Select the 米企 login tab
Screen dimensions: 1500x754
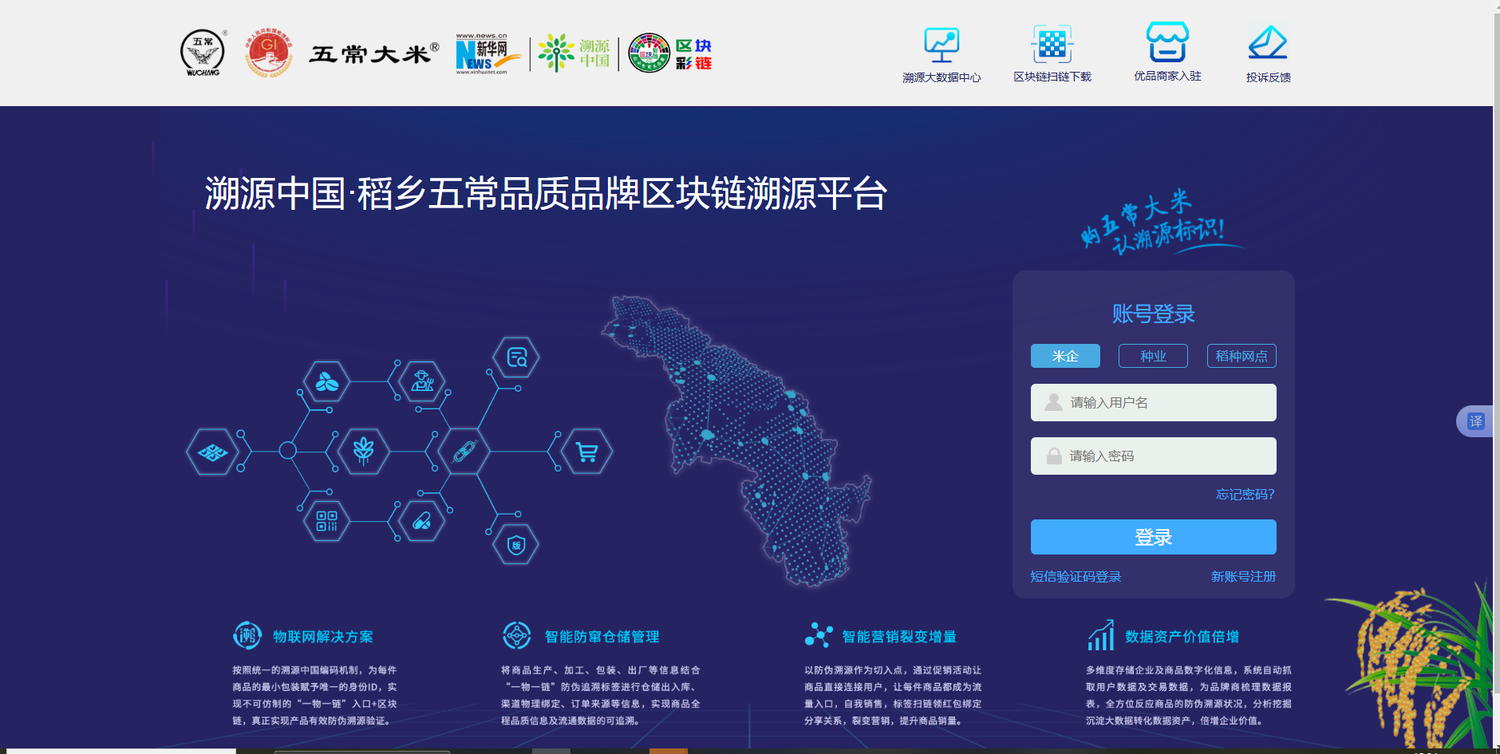coord(1065,356)
